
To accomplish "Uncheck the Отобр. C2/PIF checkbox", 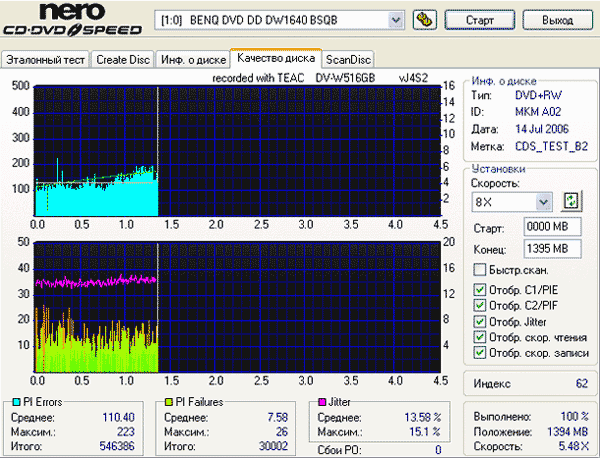I will coord(480,306).
